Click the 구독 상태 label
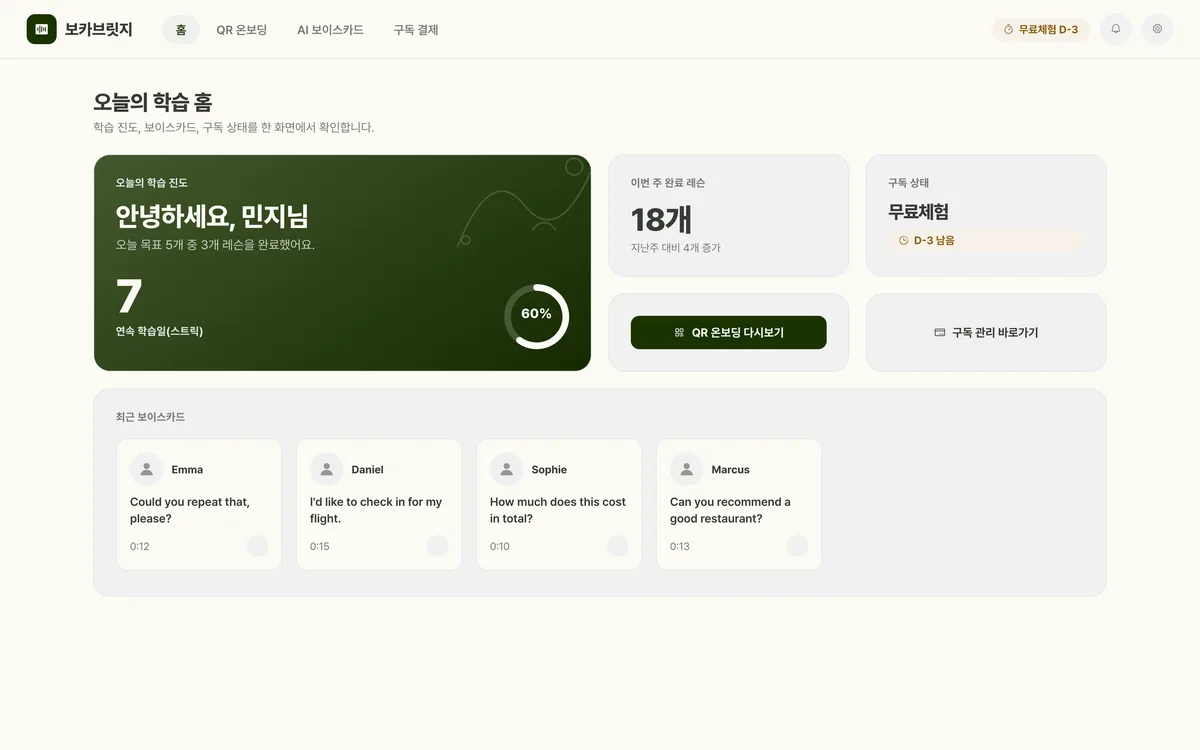 (908, 183)
